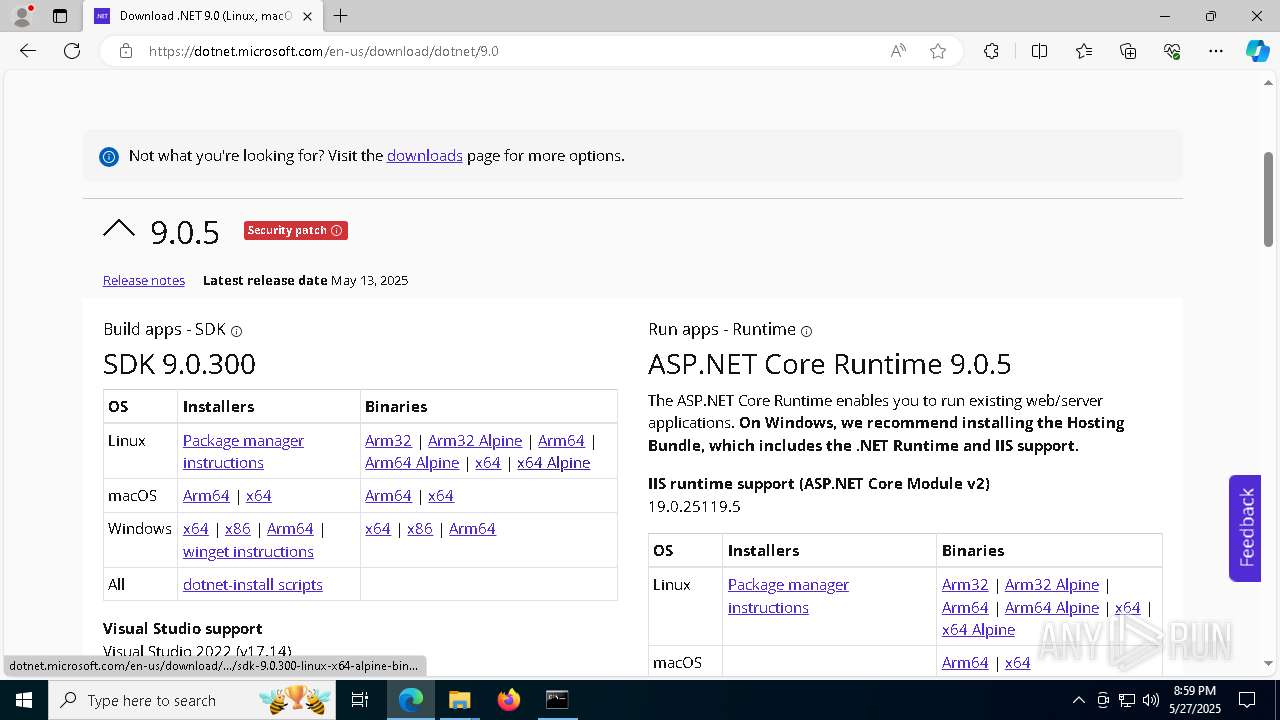Open Browser essentials heart icon

(1172, 51)
